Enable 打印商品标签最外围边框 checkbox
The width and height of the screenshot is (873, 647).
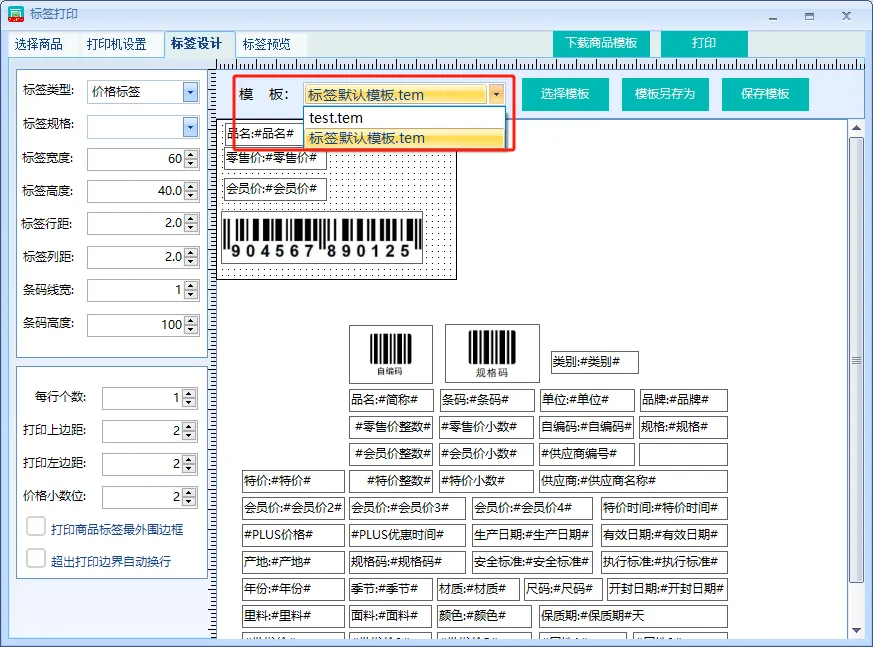point(36,527)
